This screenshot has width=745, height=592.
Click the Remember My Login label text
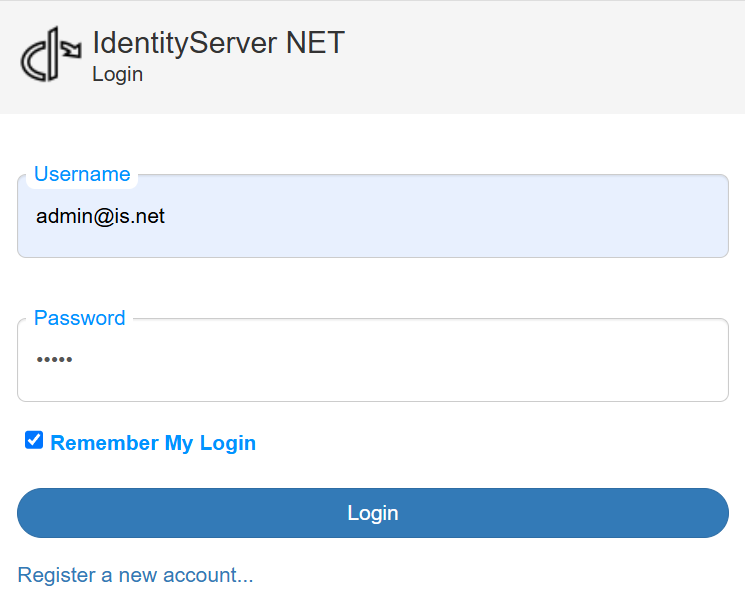point(153,443)
